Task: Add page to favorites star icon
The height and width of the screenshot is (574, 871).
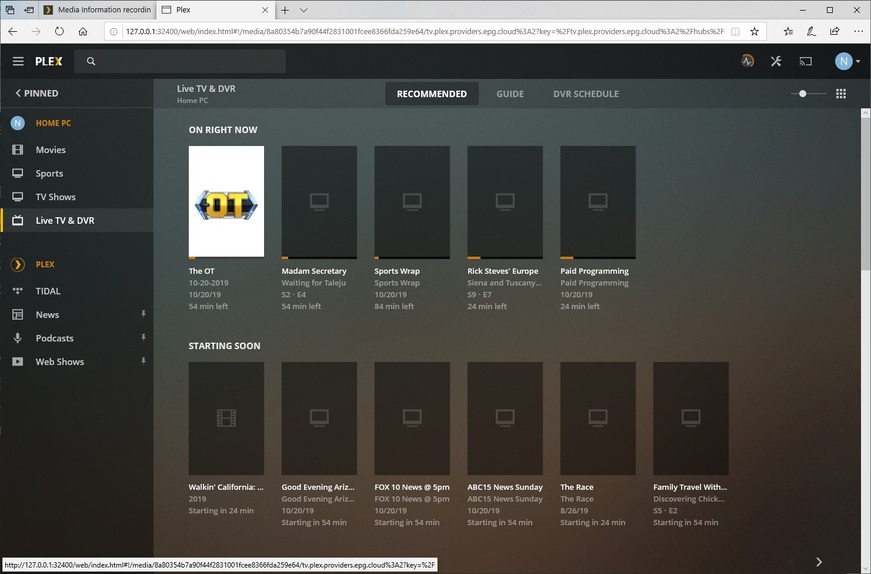Action: (x=754, y=32)
